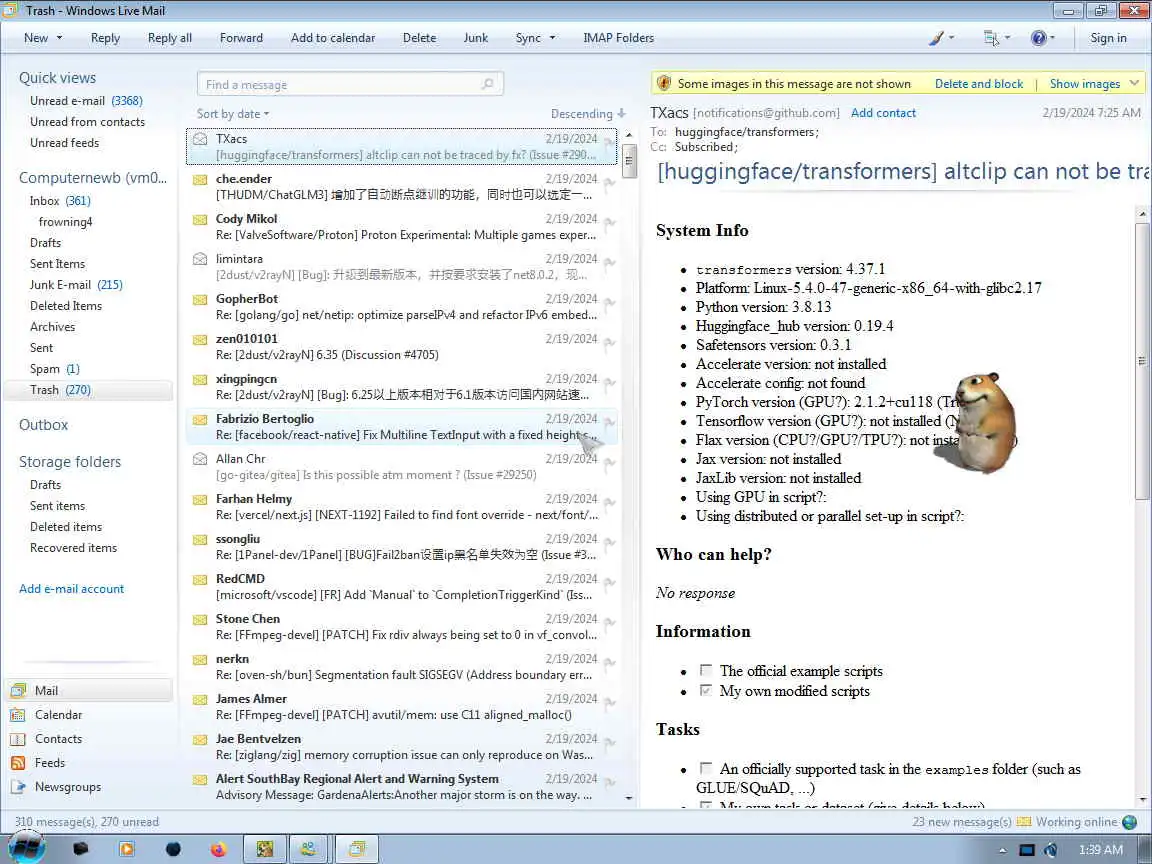This screenshot has height=864, width=1152.
Task: Toggle flag on nerkn message
Action: click(609, 663)
